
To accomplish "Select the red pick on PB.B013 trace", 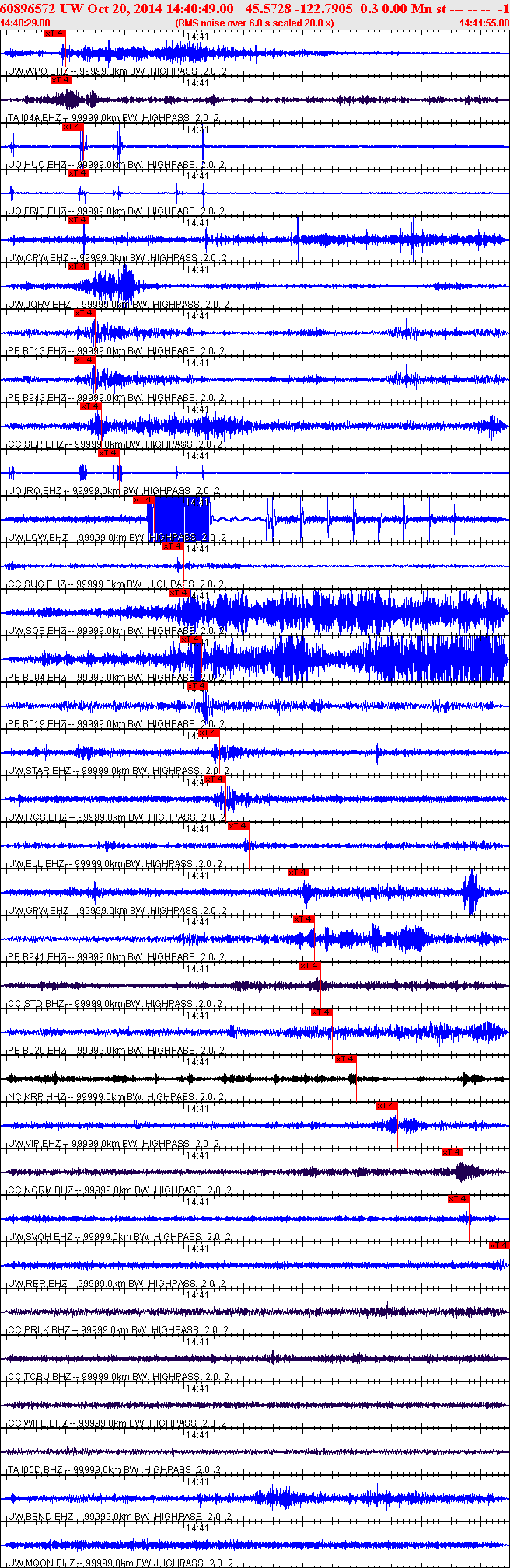I will click(85, 313).
